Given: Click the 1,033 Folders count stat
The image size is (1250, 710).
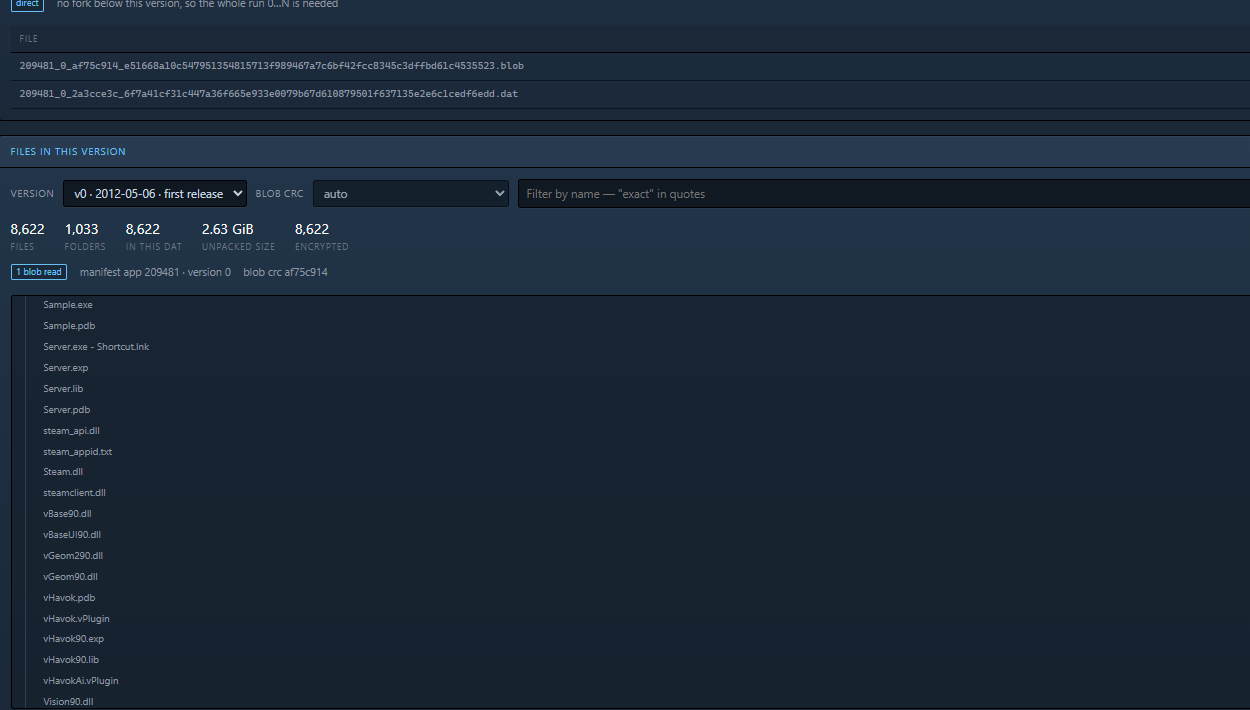Looking at the screenshot, I should (85, 236).
